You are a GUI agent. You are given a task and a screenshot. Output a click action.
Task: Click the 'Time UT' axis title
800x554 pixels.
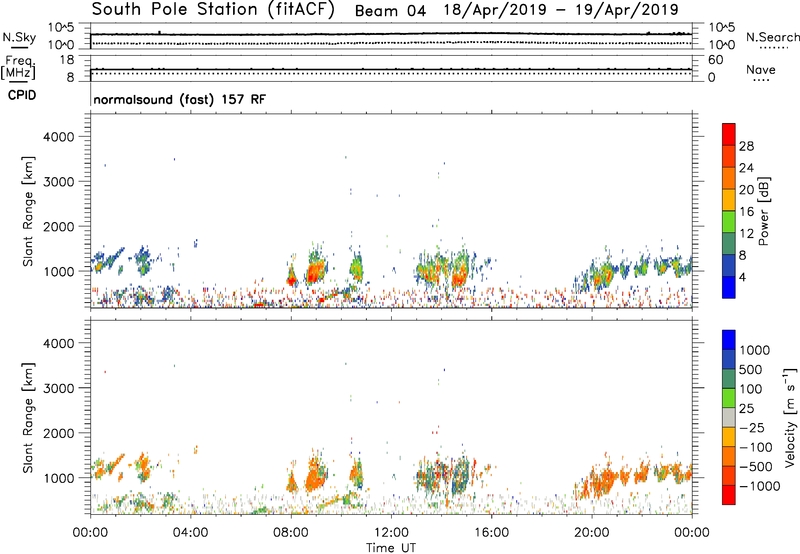point(391,548)
